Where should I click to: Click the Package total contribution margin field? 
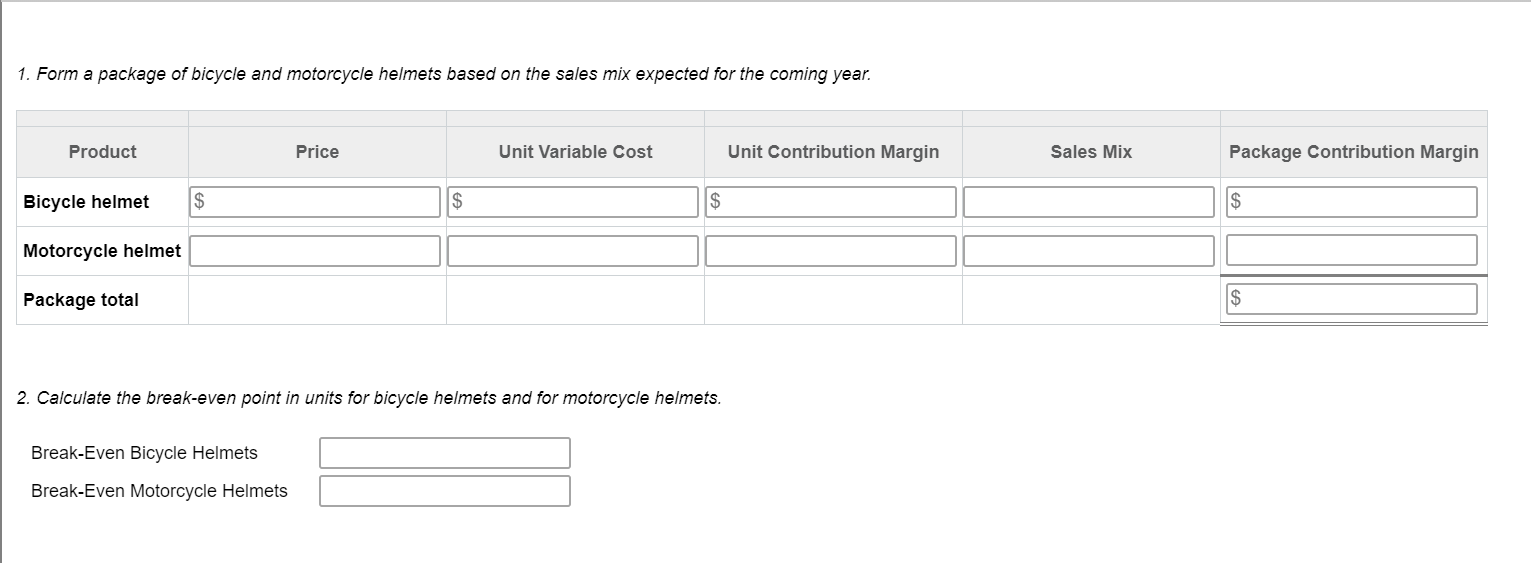tap(1352, 299)
